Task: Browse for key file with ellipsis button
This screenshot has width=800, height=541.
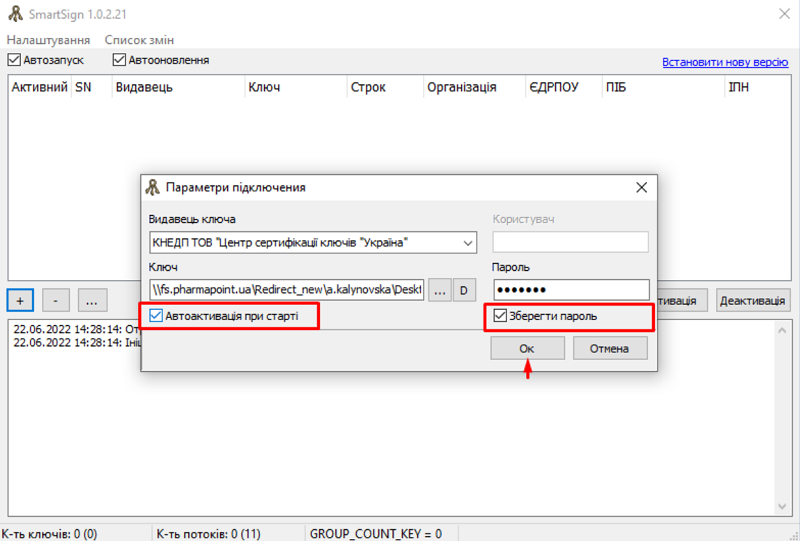Action: pos(440,290)
